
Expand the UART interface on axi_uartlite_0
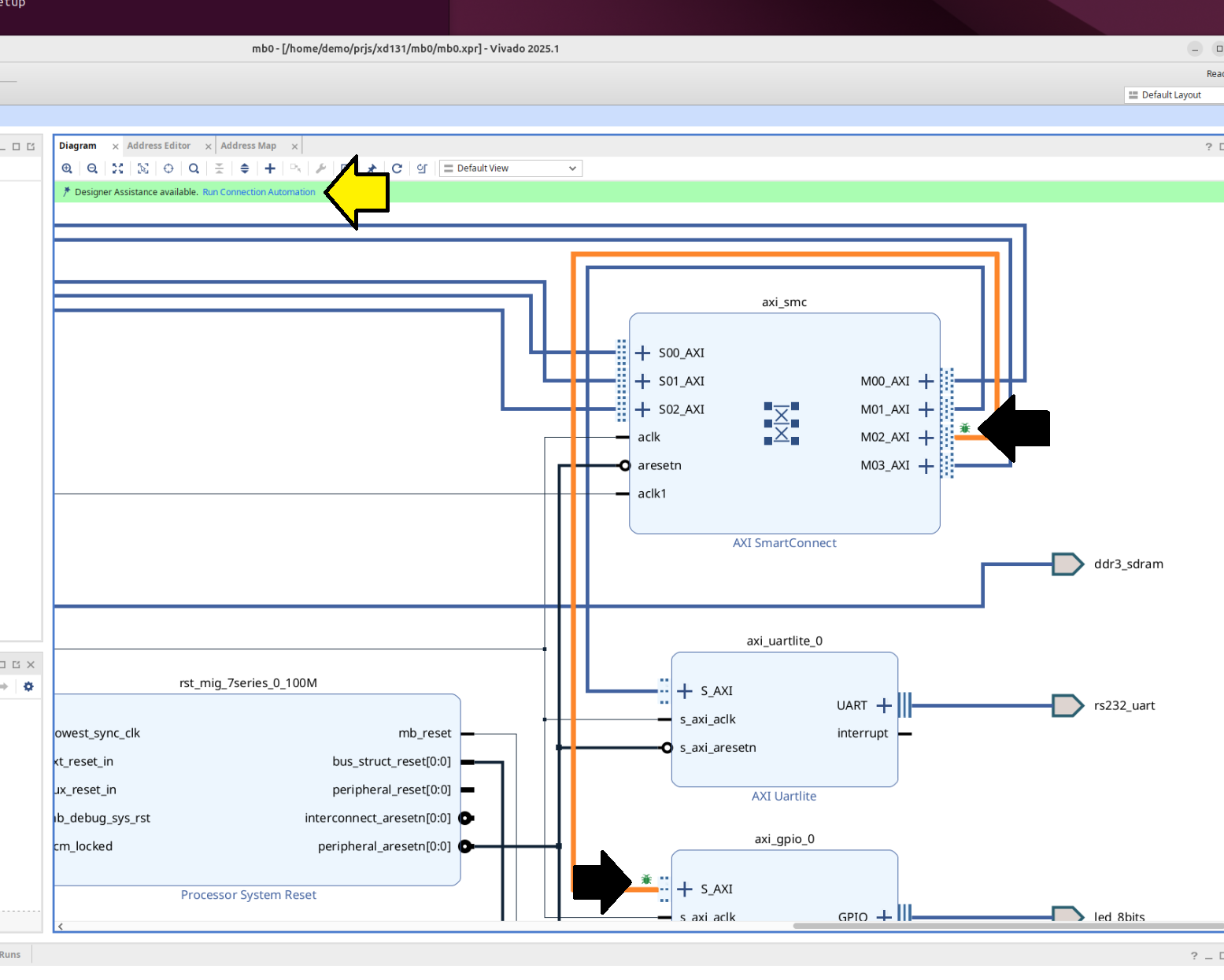[x=884, y=706]
